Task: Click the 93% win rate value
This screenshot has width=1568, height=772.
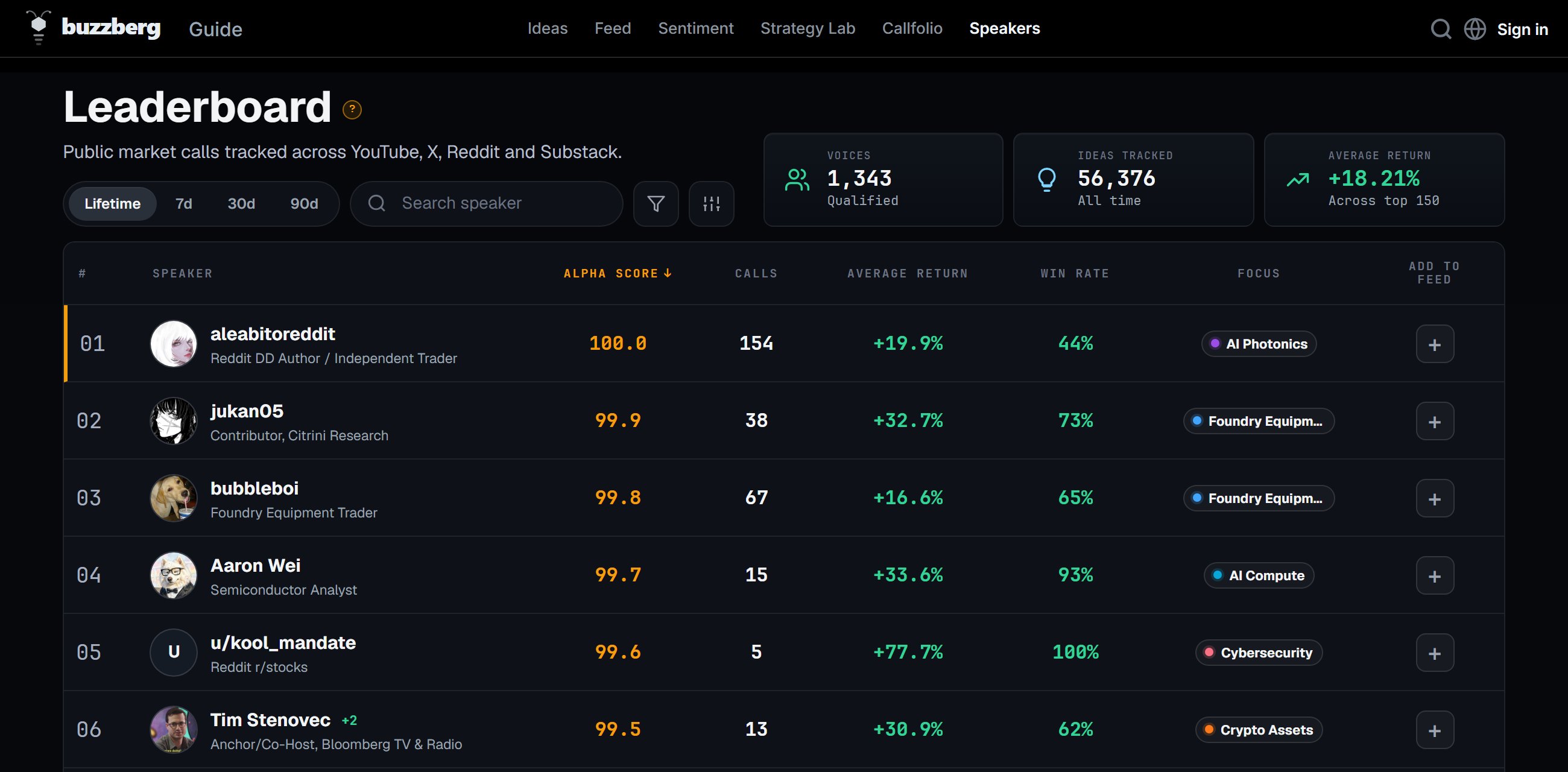Action: [x=1075, y=575]
